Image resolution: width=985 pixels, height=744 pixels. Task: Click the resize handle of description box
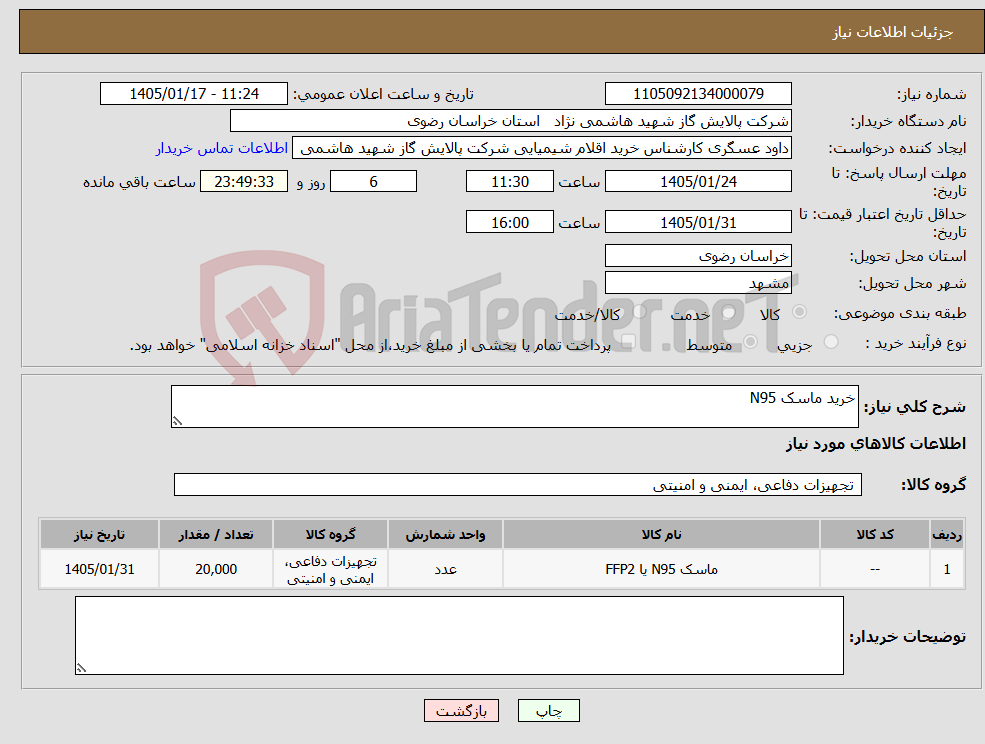177,421
